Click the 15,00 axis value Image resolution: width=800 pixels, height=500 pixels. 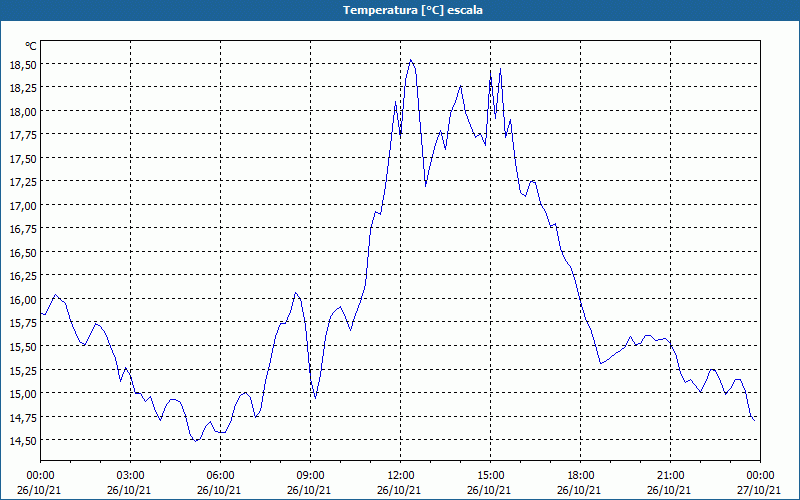(x=23, y=393)
